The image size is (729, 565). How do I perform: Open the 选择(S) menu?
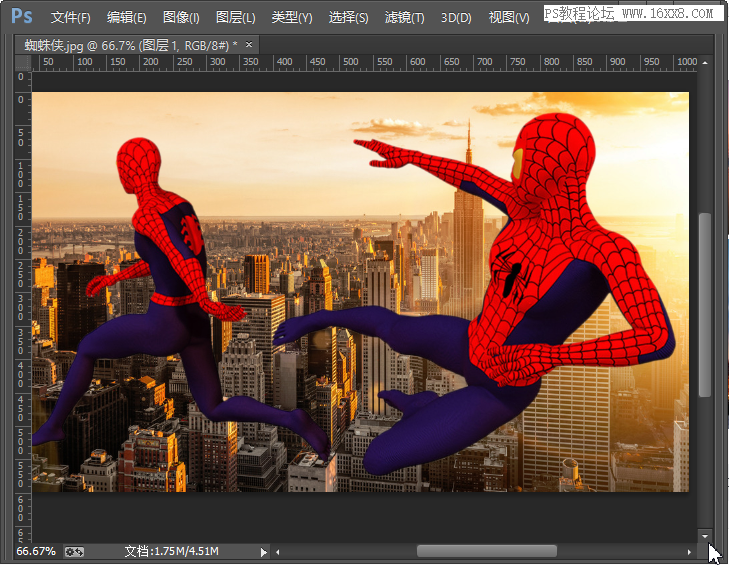[x=349, y=18]
